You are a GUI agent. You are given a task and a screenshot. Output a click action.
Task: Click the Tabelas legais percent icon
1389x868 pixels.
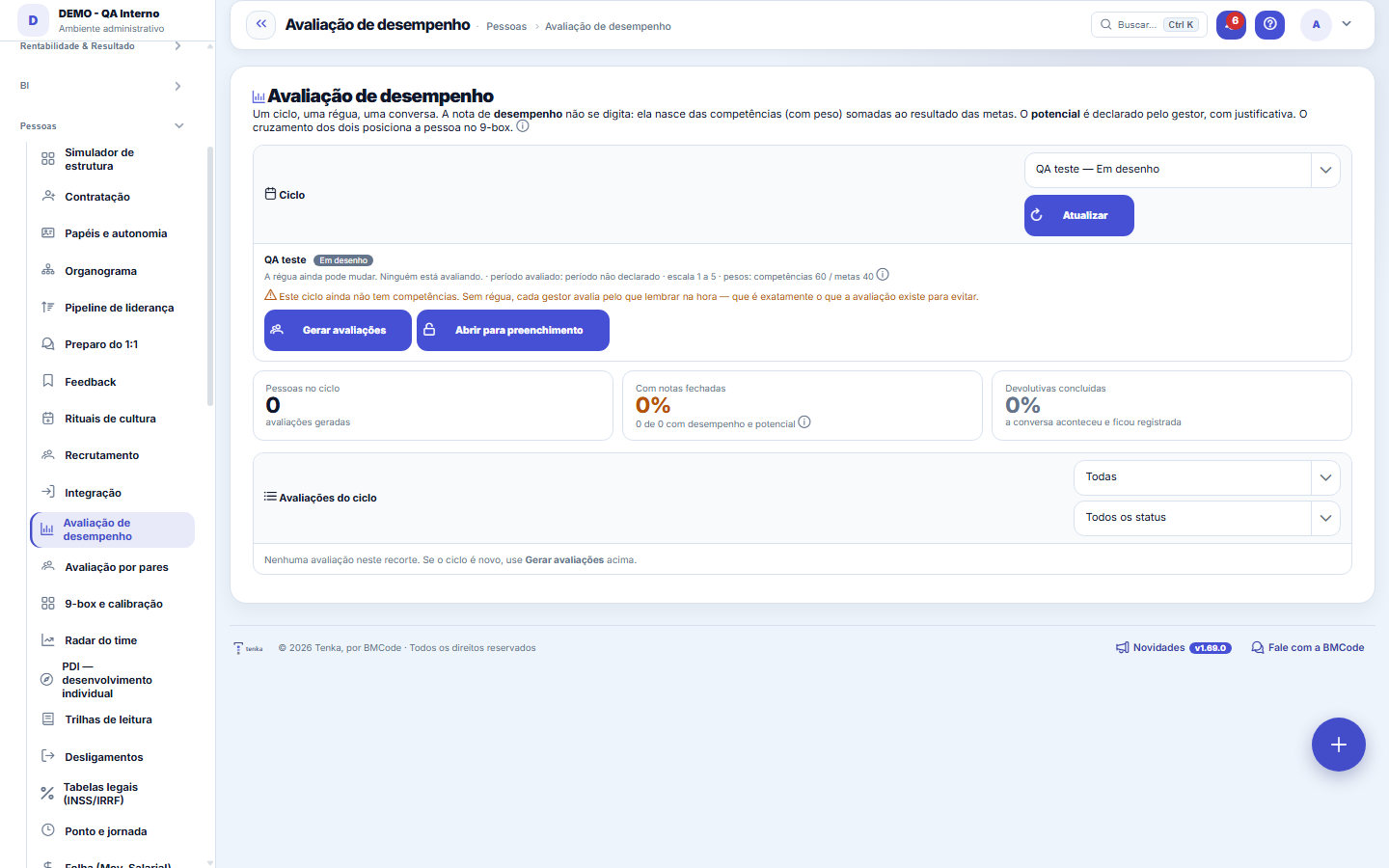[46, 793]
